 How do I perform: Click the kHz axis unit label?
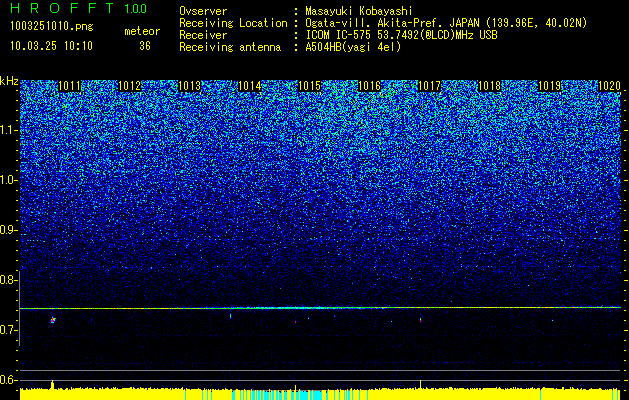(x=9, y=81)
